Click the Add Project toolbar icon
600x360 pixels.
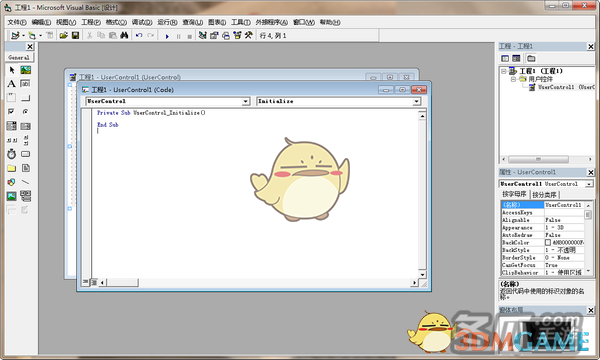pos(15,36)
